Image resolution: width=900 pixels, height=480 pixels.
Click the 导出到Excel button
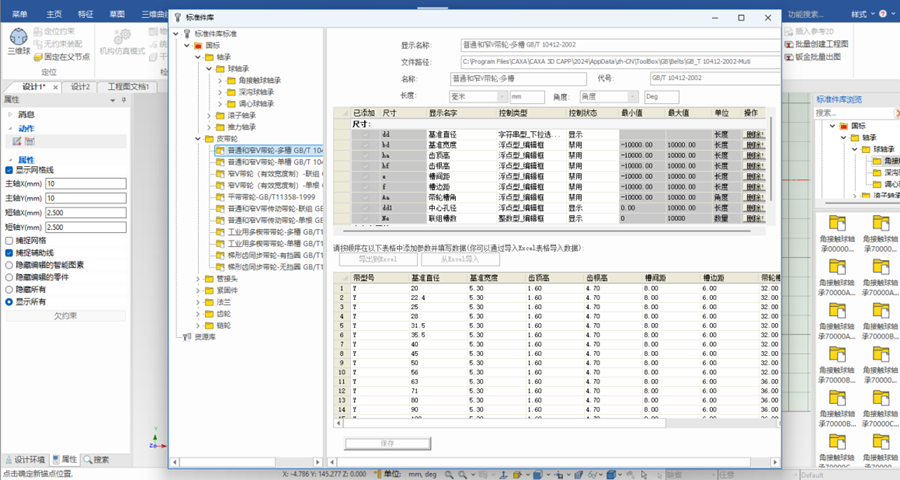point(378,260)
